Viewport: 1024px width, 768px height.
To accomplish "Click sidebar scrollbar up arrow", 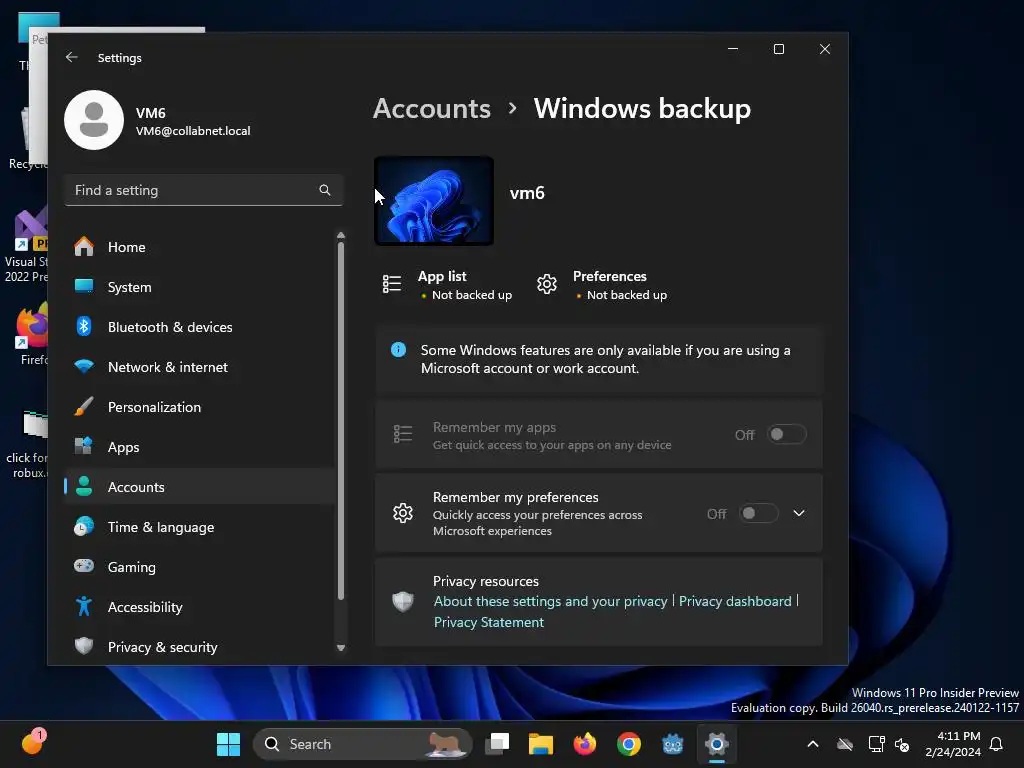I will [x=340, y=235].
